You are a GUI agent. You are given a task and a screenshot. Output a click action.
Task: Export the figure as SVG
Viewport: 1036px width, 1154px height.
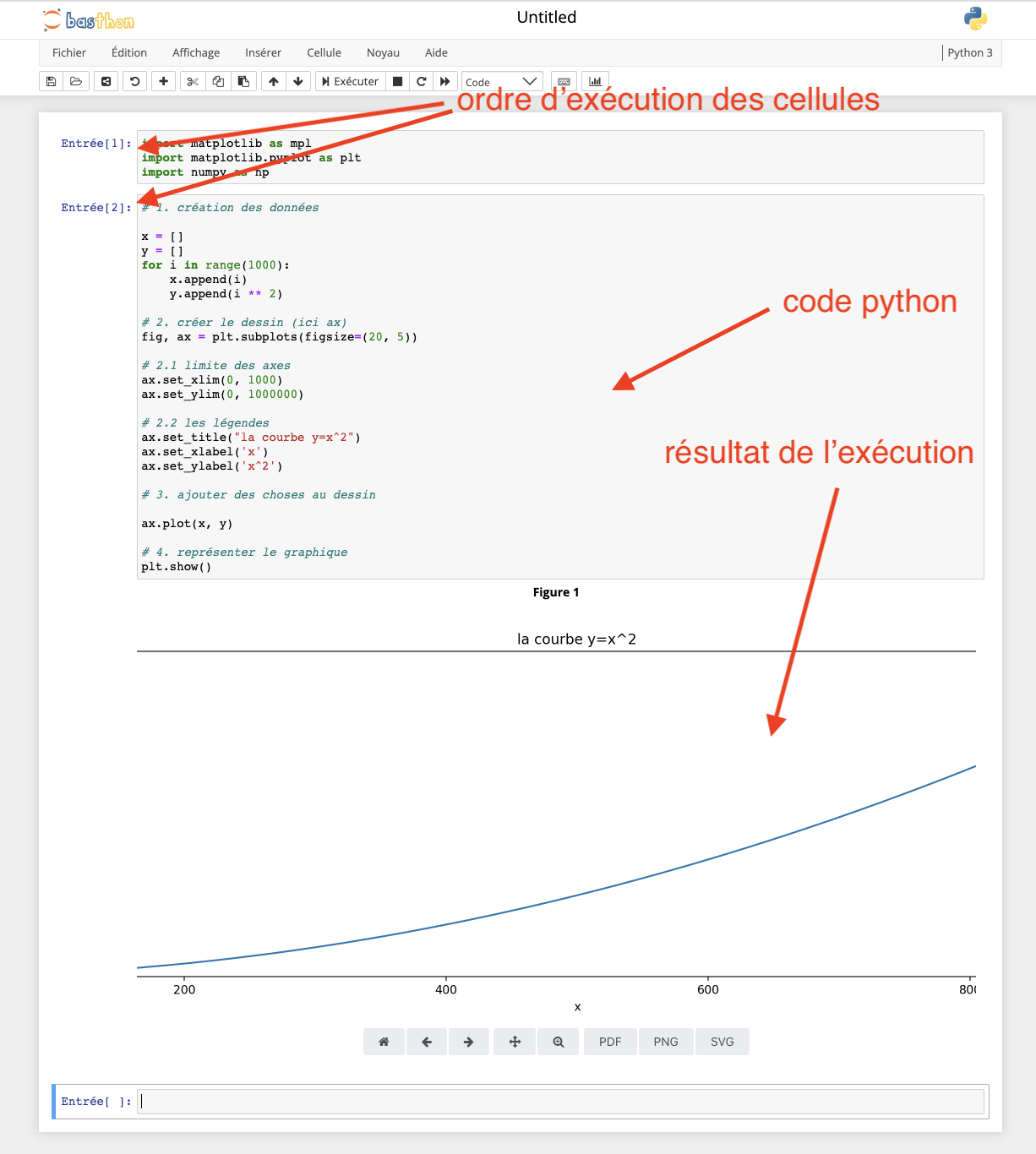(722, 1042)
